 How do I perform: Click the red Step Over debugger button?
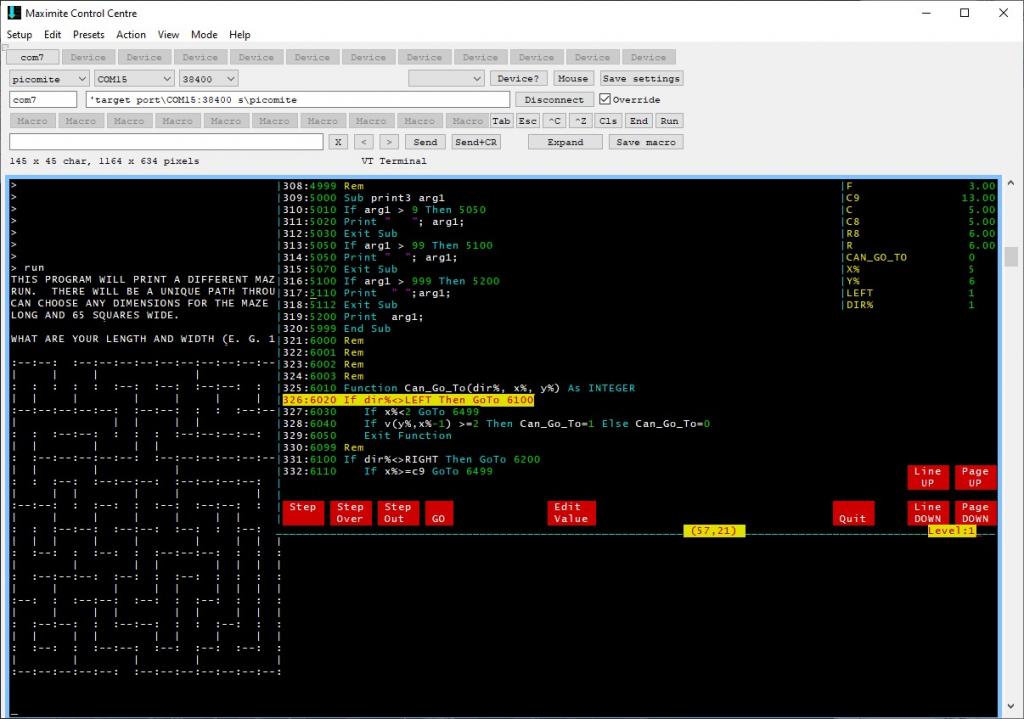tap(350, 513)
